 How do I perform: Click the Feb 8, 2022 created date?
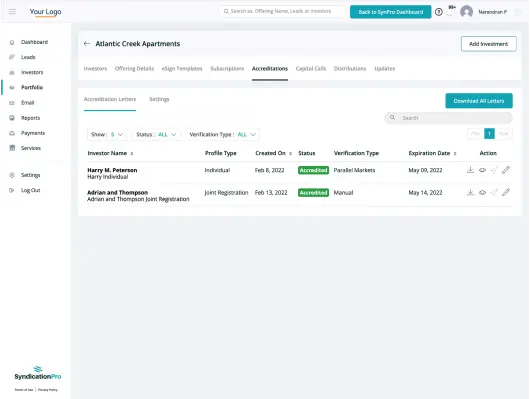269,170
